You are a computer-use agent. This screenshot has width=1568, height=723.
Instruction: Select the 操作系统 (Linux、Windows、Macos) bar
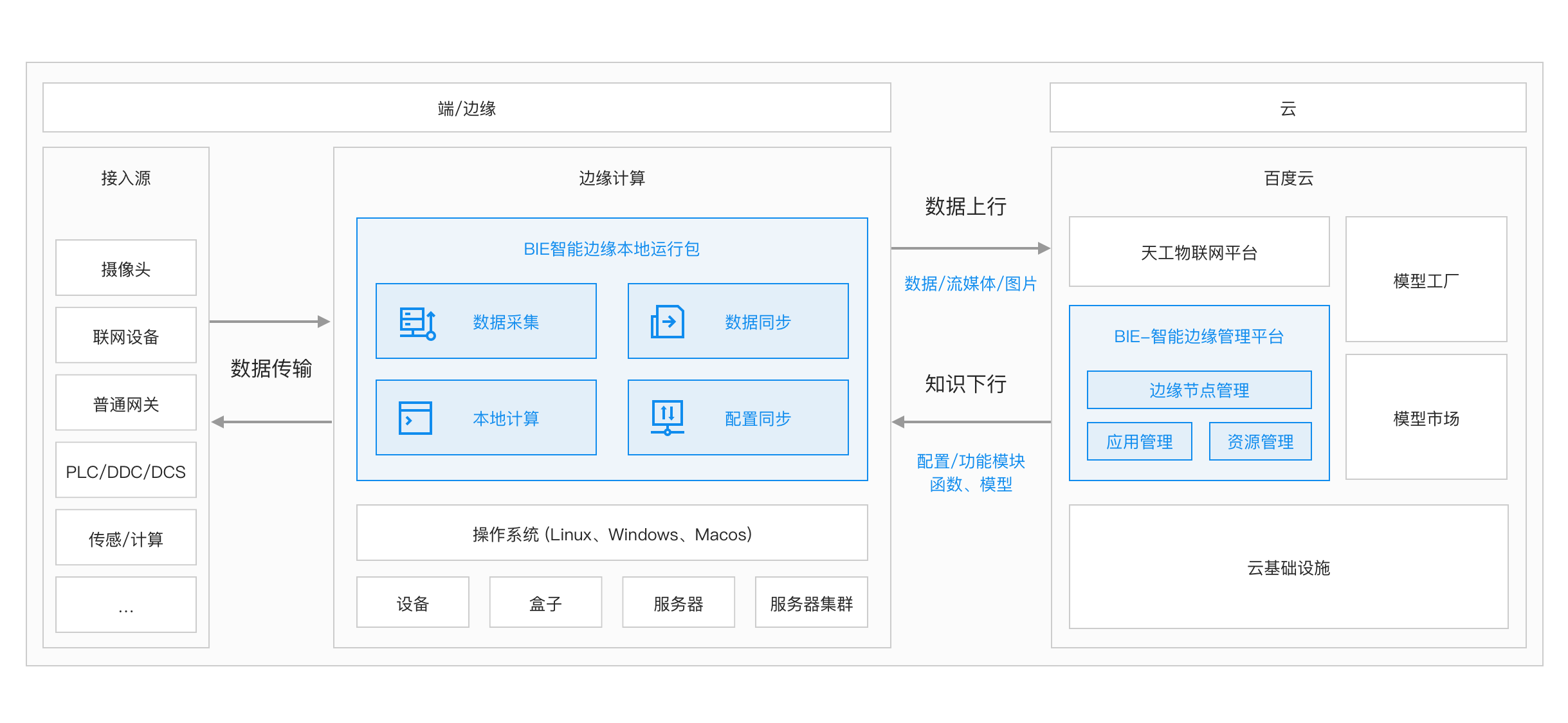click(x=612, y=533)
